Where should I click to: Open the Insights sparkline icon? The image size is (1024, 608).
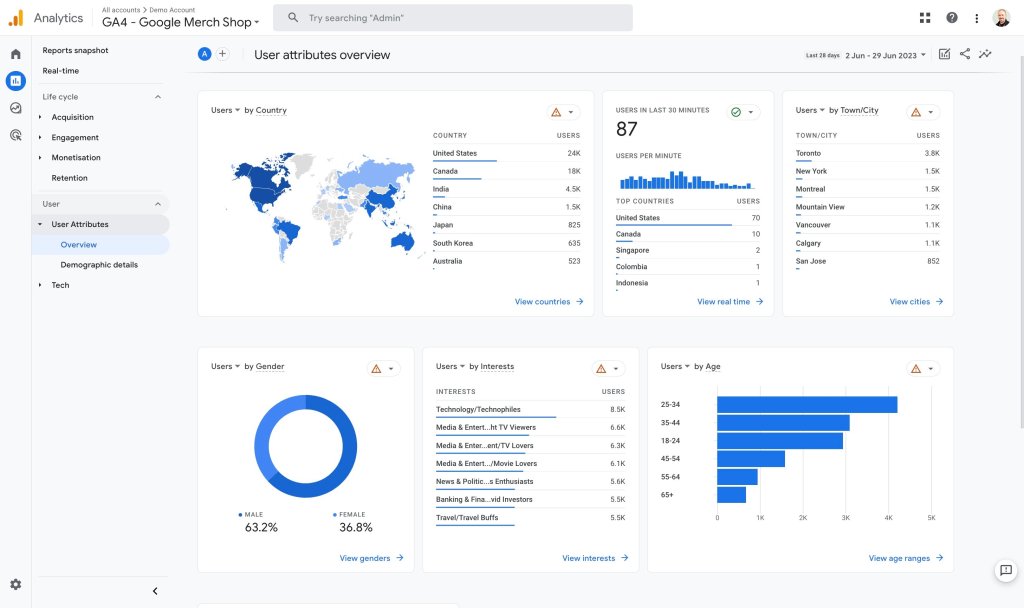[x=985, y=54]
